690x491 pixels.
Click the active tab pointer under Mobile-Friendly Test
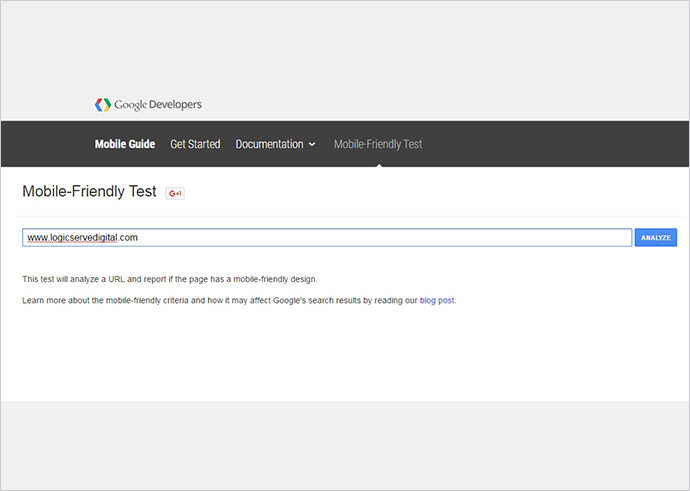click(378, 163)
